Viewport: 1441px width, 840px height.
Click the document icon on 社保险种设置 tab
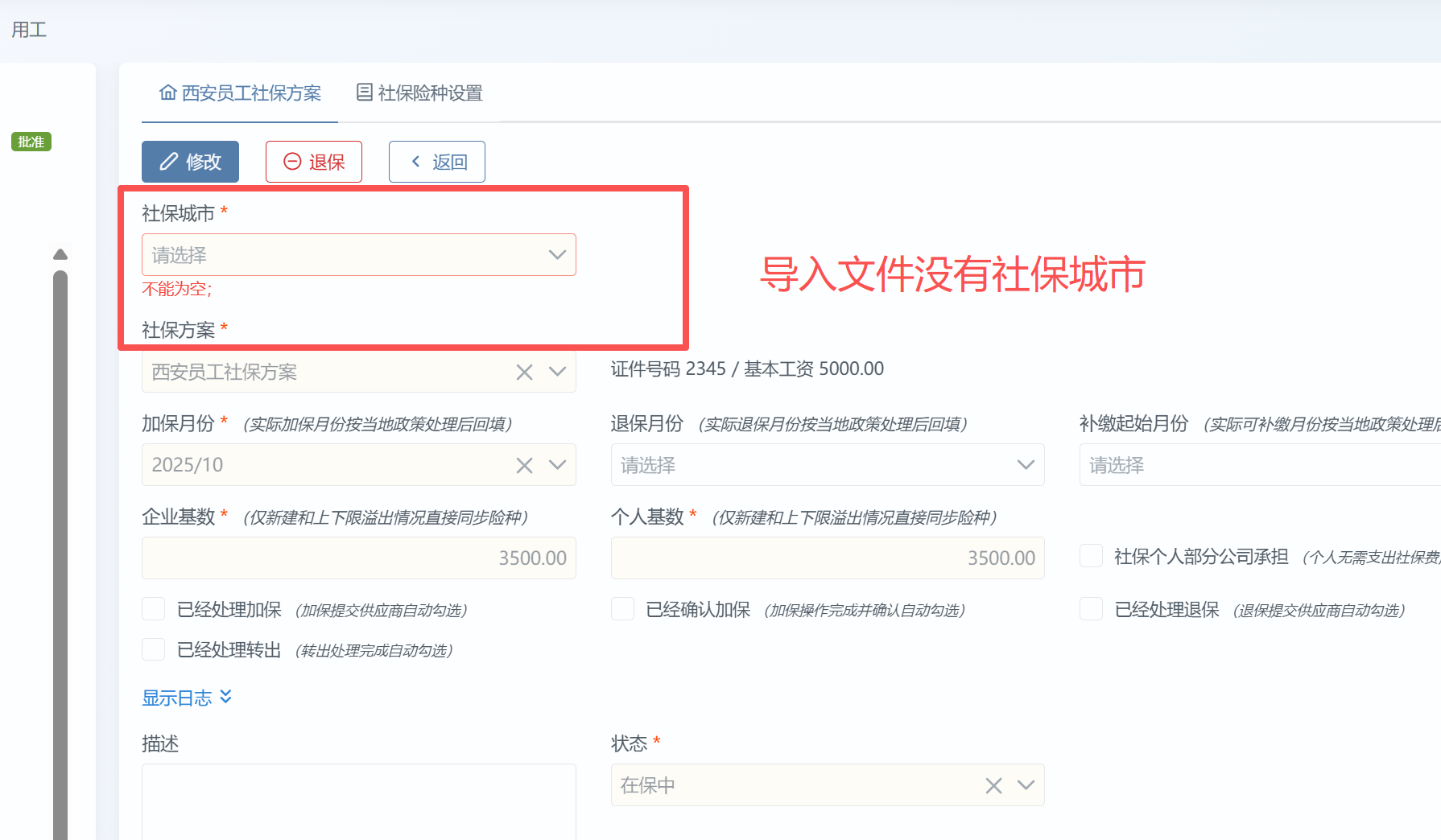pyautogui.click(x=365, y=93)
